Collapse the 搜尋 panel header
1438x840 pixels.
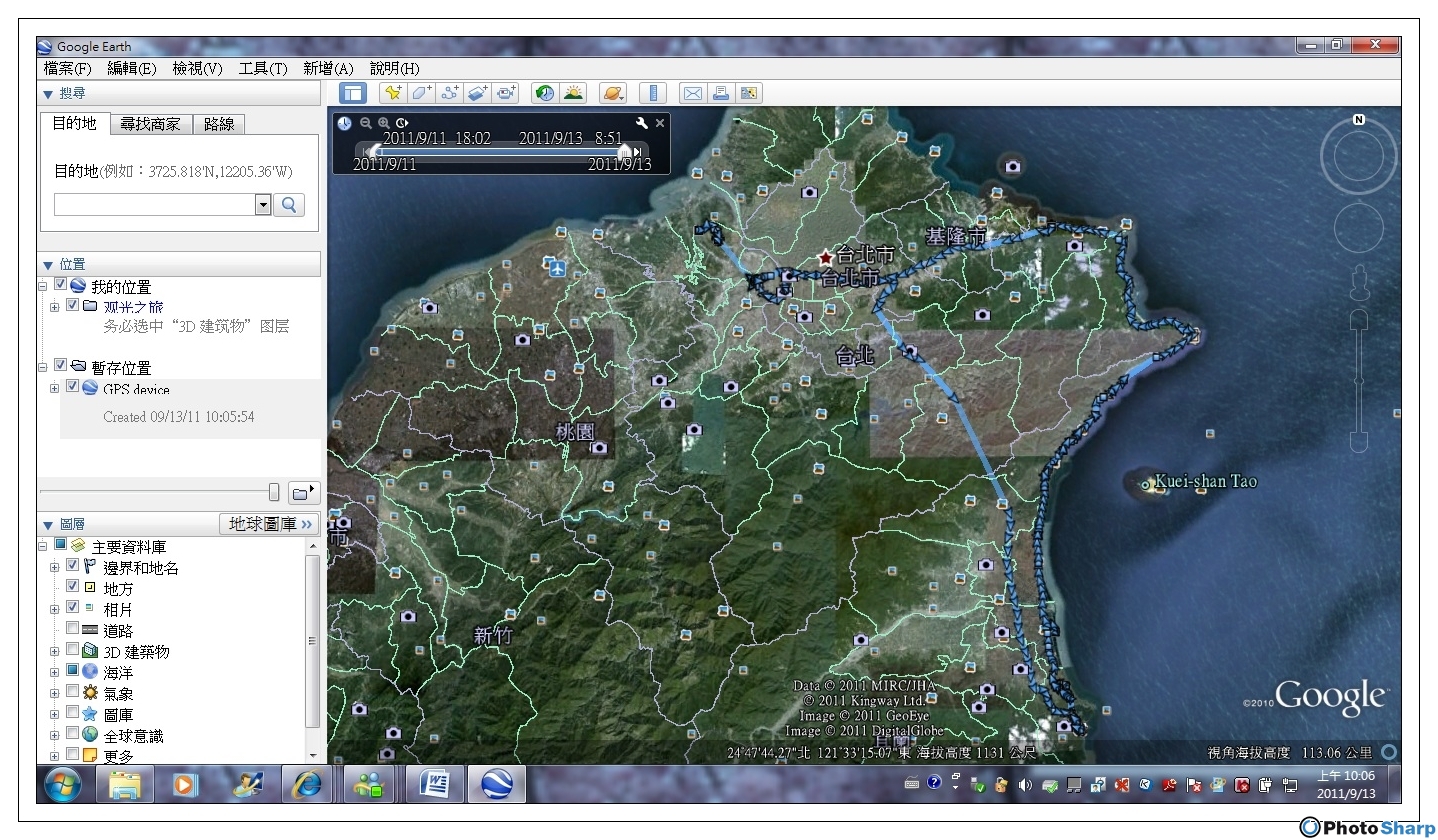coord(179,93)
